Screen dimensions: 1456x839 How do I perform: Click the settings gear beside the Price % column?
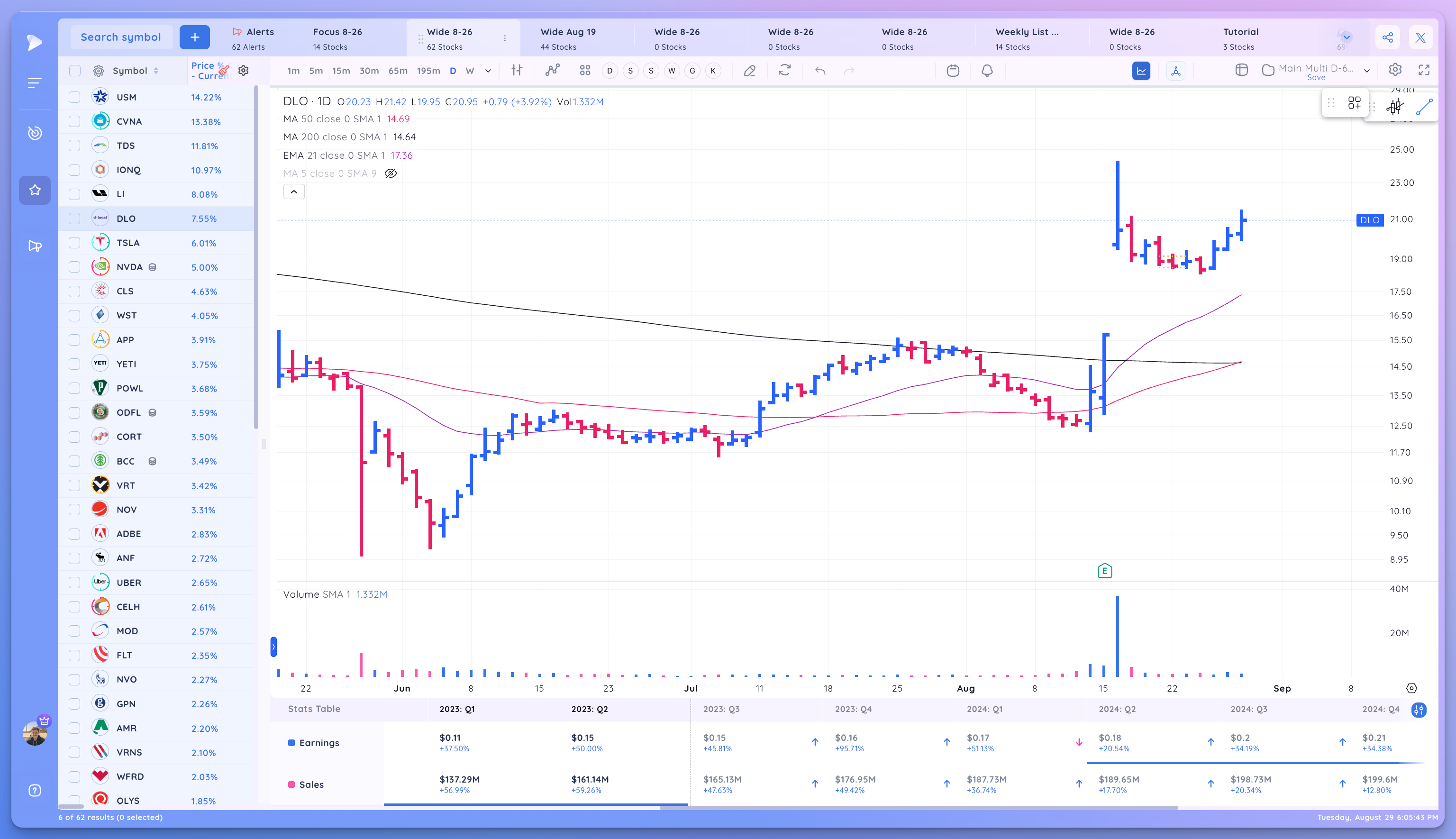pyautogui.click(x=244, y=70)
